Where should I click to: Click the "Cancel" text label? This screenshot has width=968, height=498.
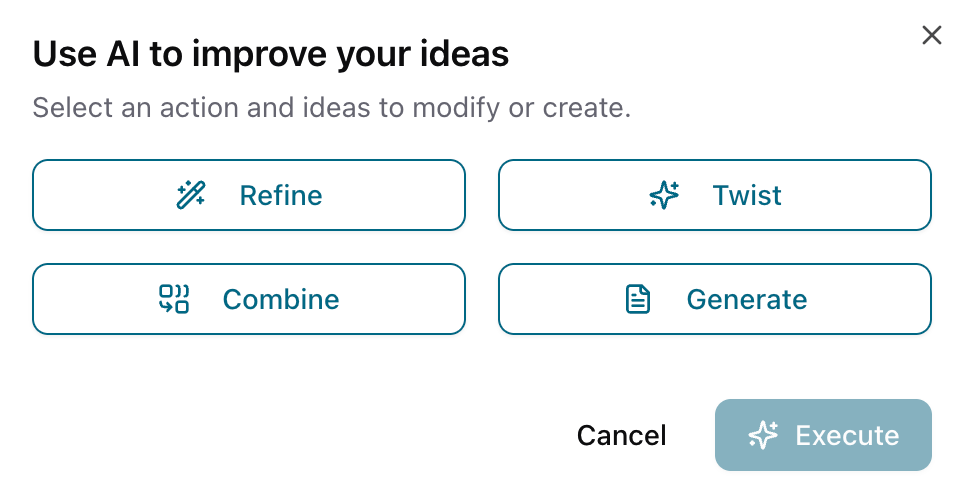pos(621,435)
